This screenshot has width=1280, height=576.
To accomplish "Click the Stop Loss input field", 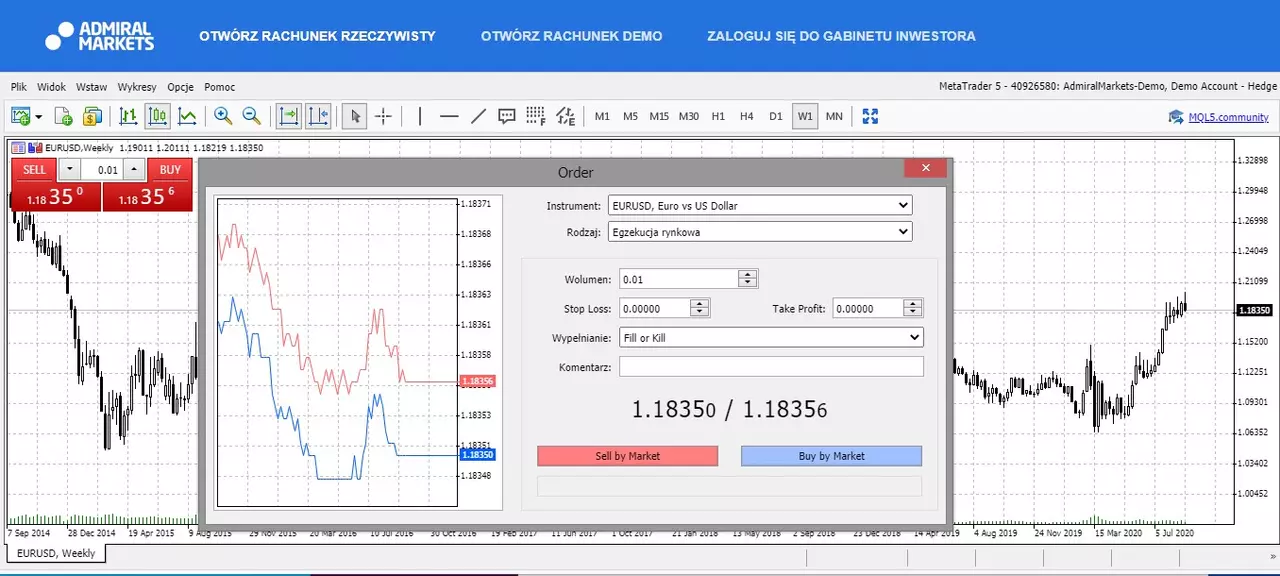I will [x=655, y=309].
